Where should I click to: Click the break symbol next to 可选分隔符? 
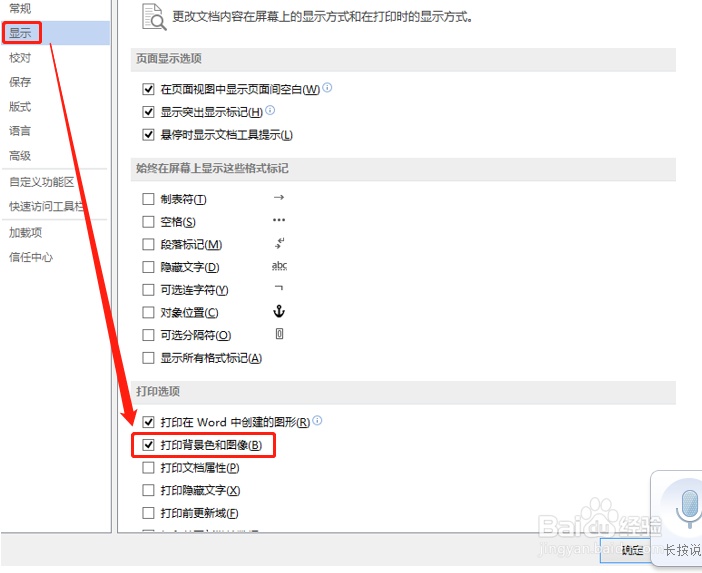(x=279, y=334)
